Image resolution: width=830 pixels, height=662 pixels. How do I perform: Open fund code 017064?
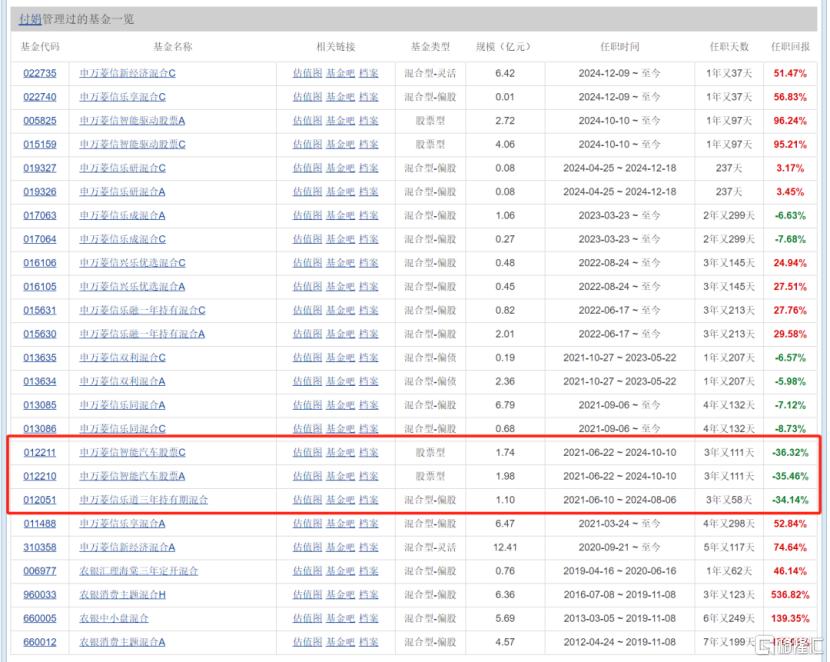point(40,239)
